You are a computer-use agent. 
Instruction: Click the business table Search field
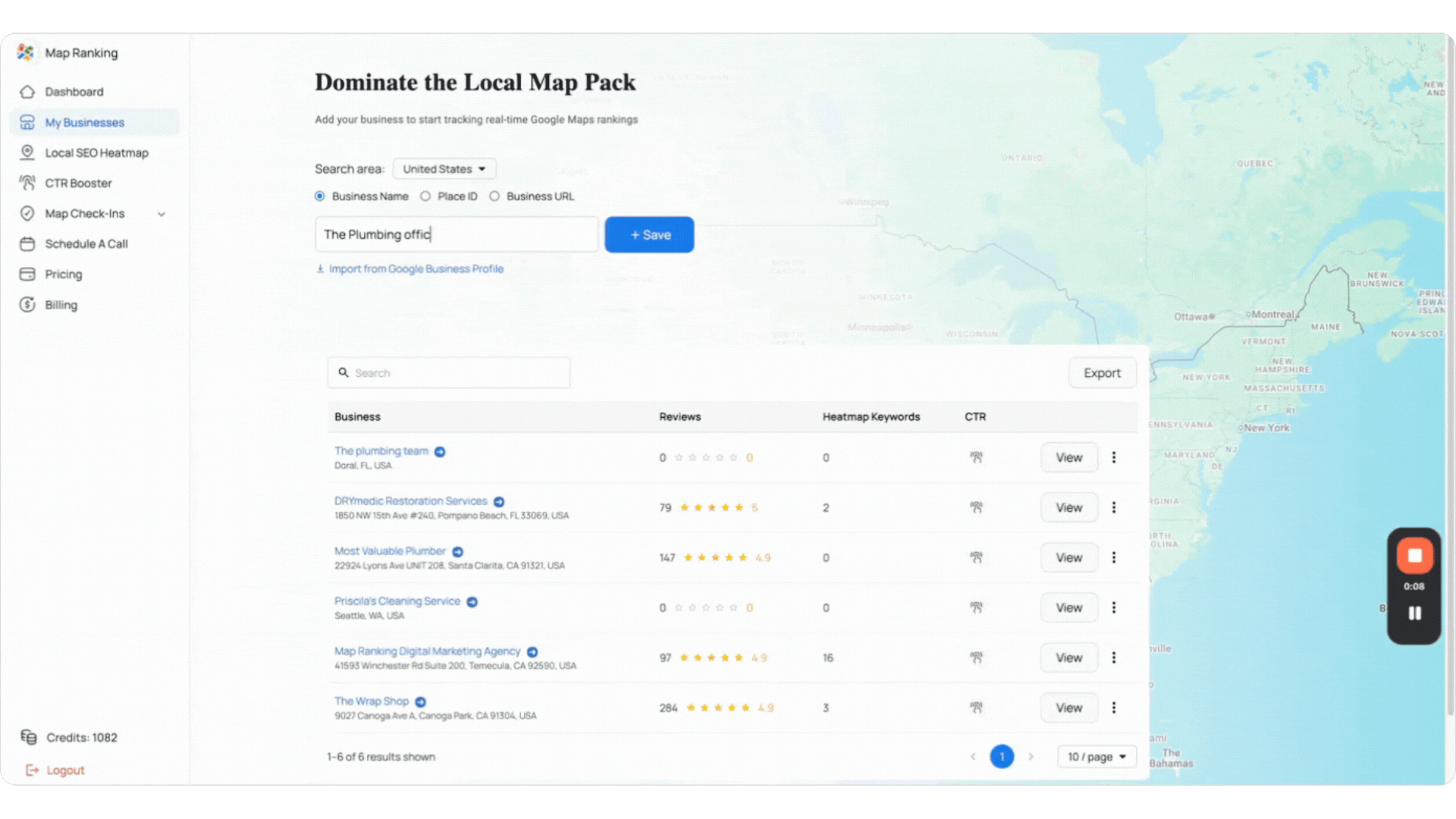(449, 372)
